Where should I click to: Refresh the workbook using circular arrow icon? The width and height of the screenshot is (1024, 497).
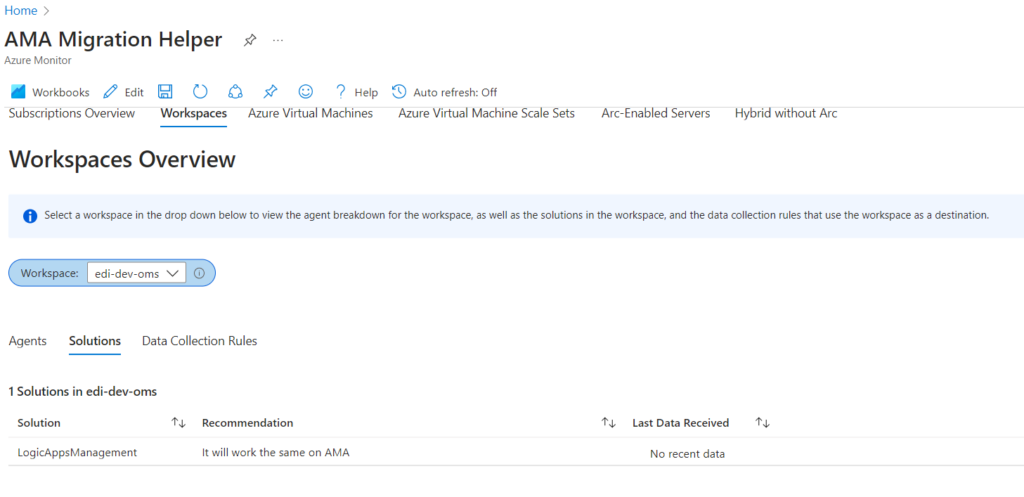tap(200, 92)
